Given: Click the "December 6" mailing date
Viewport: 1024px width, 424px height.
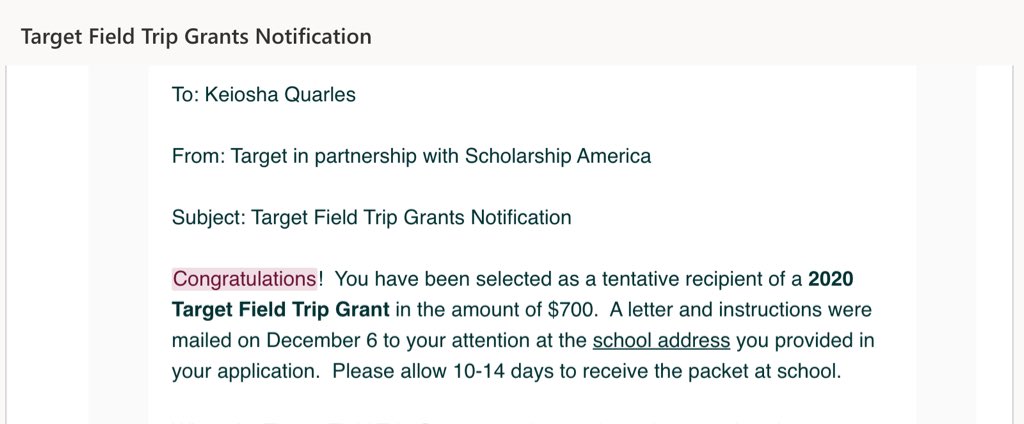Looking at the screenshot, I should [313, 341].
